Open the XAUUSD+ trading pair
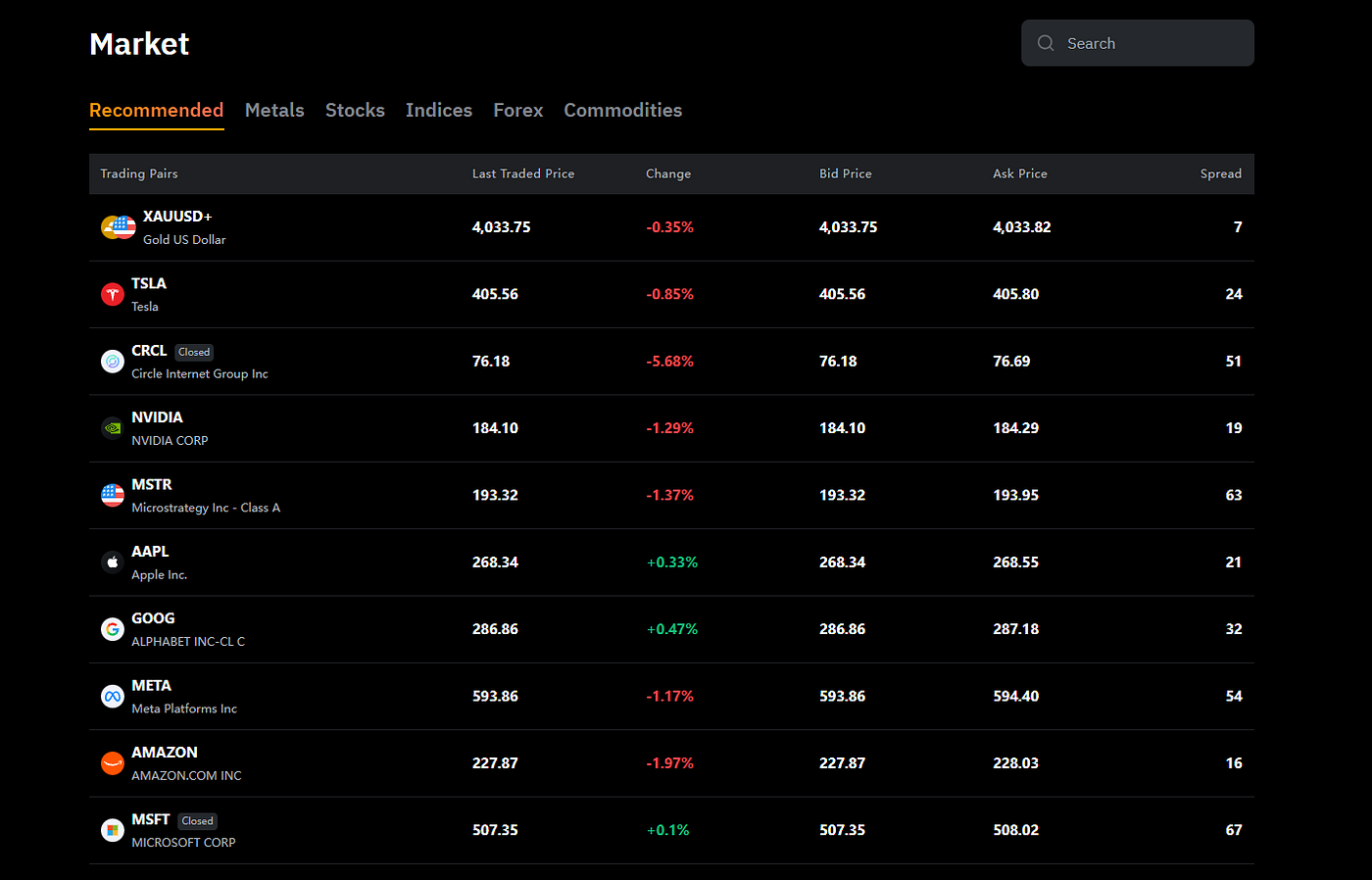 671,227
